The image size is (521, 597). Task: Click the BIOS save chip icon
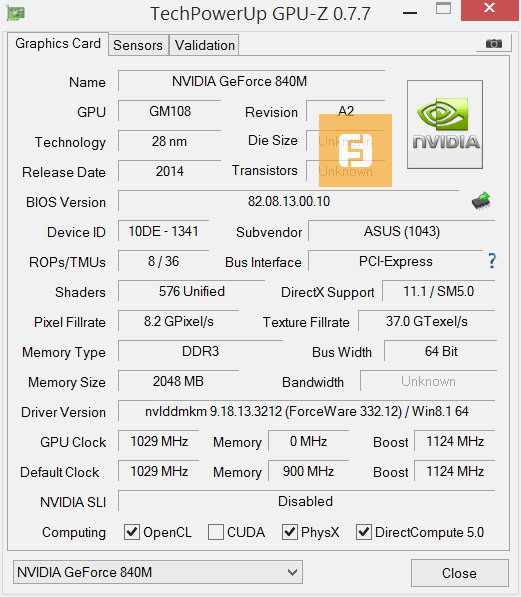[x=481, y=201]
